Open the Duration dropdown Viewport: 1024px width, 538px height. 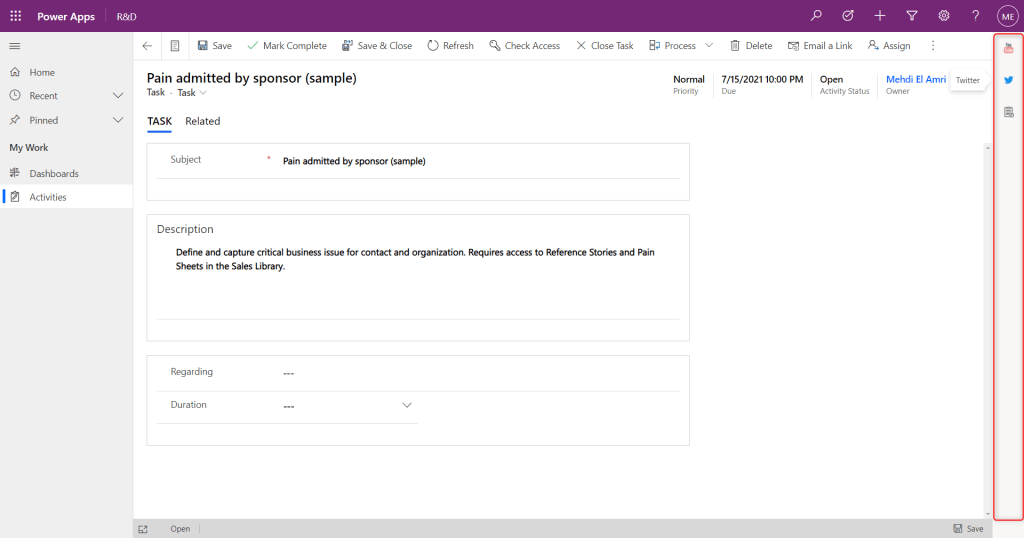click(x=407, y=405)
